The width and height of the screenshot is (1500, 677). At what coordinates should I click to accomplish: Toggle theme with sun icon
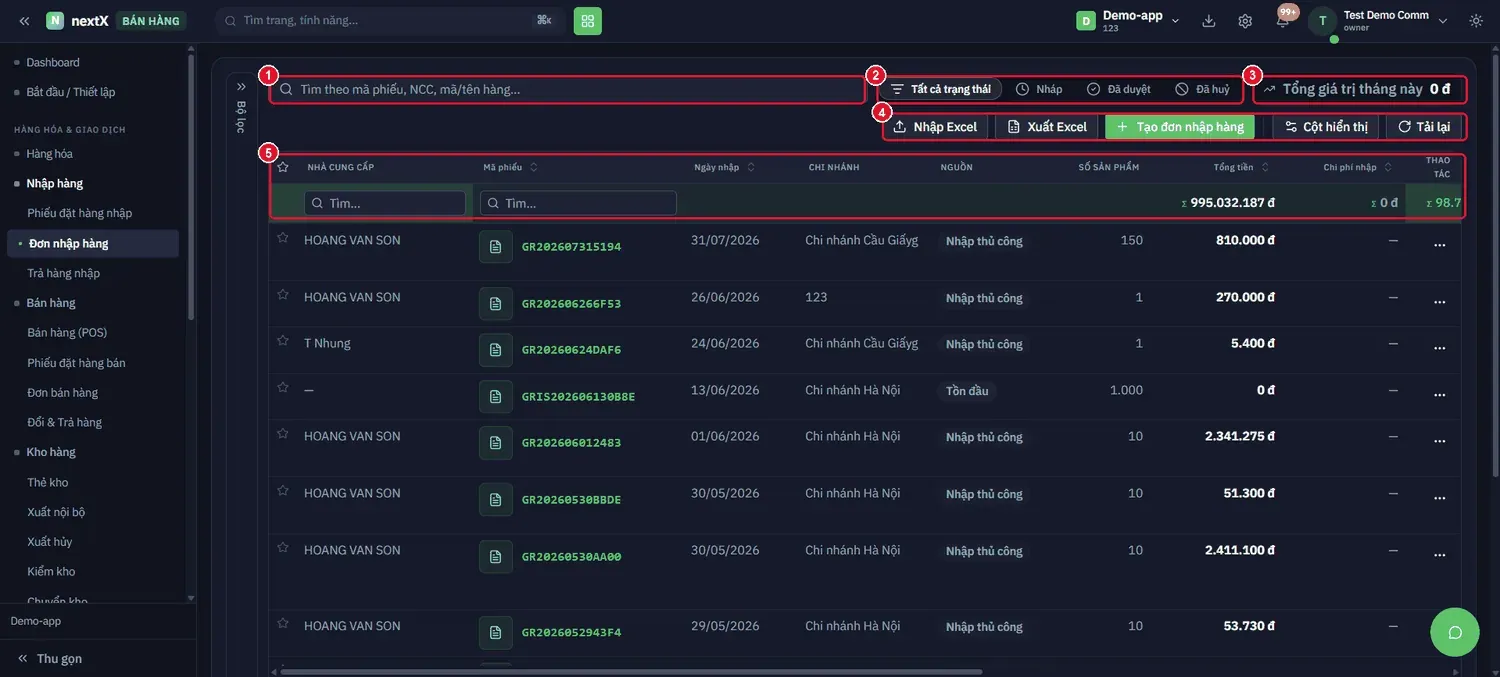click(1476, 21)
